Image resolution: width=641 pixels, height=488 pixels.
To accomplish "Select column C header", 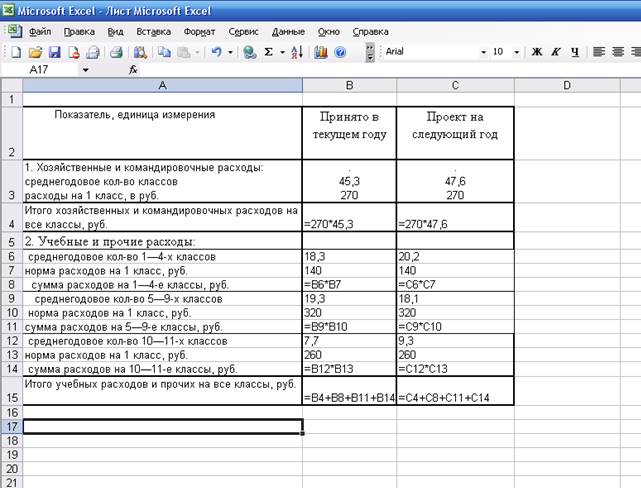I will (455, 85).
